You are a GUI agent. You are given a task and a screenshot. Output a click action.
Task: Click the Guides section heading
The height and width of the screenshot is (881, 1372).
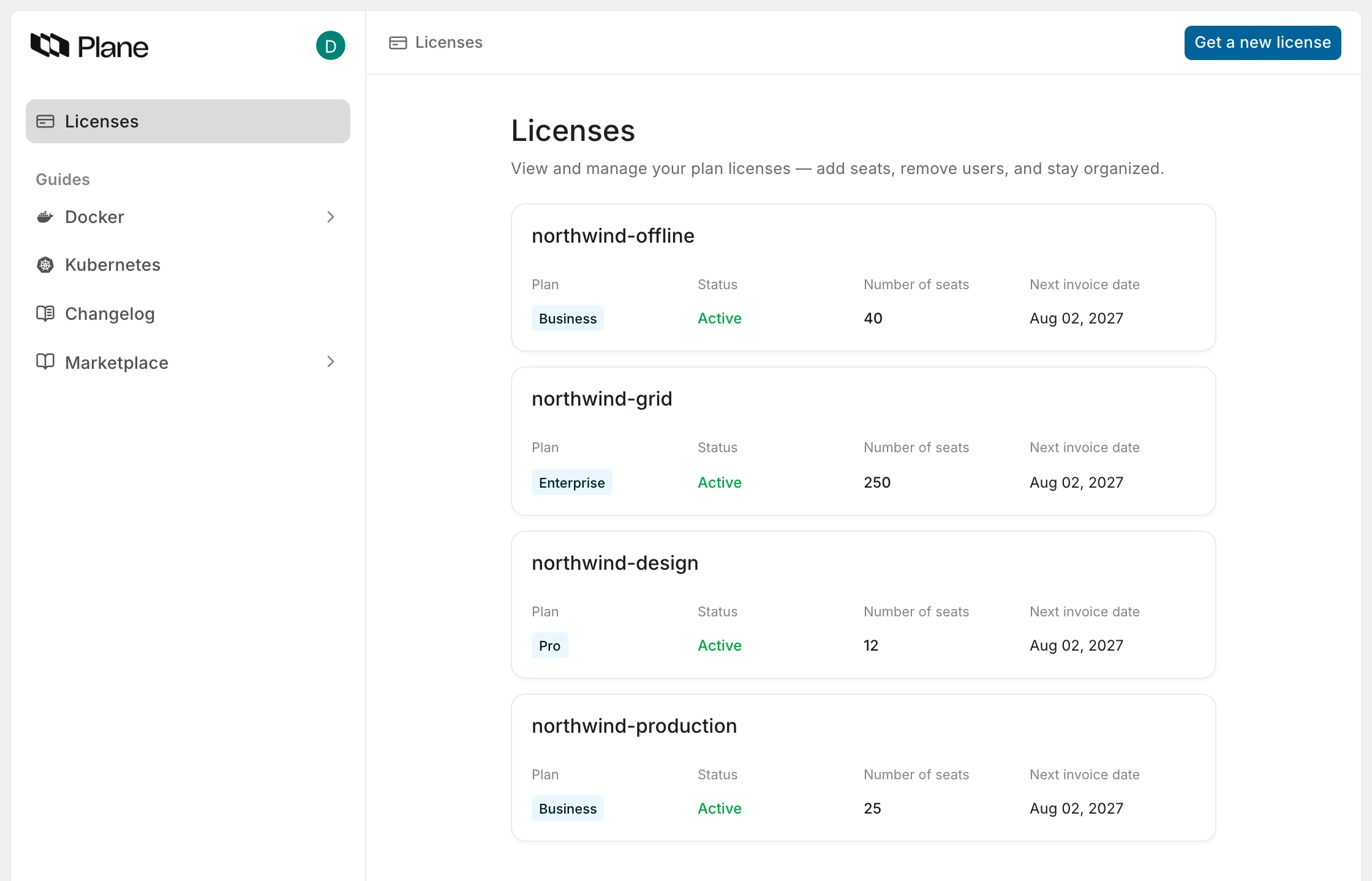coord(63,180)
